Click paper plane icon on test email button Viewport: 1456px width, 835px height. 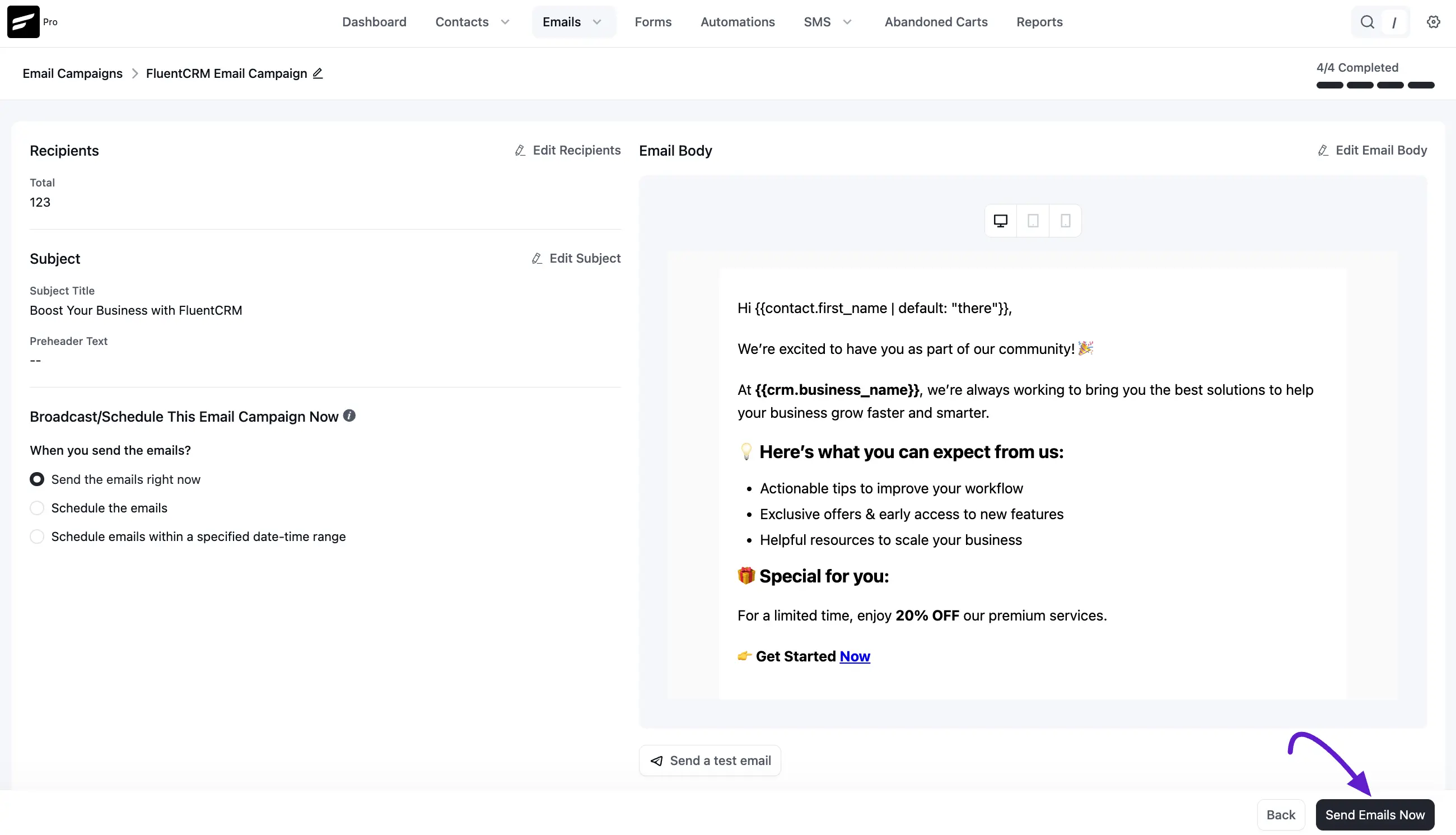pyautogui.click(x=657, y=761)
